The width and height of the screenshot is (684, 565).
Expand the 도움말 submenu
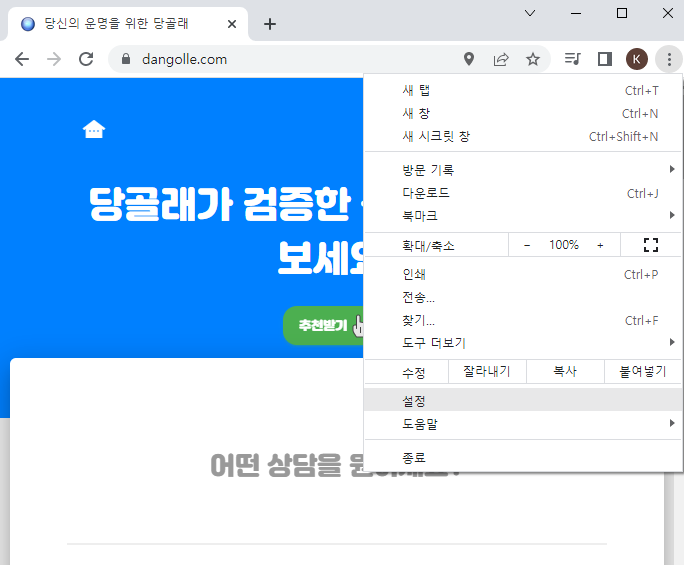click(x=523, y=423)
